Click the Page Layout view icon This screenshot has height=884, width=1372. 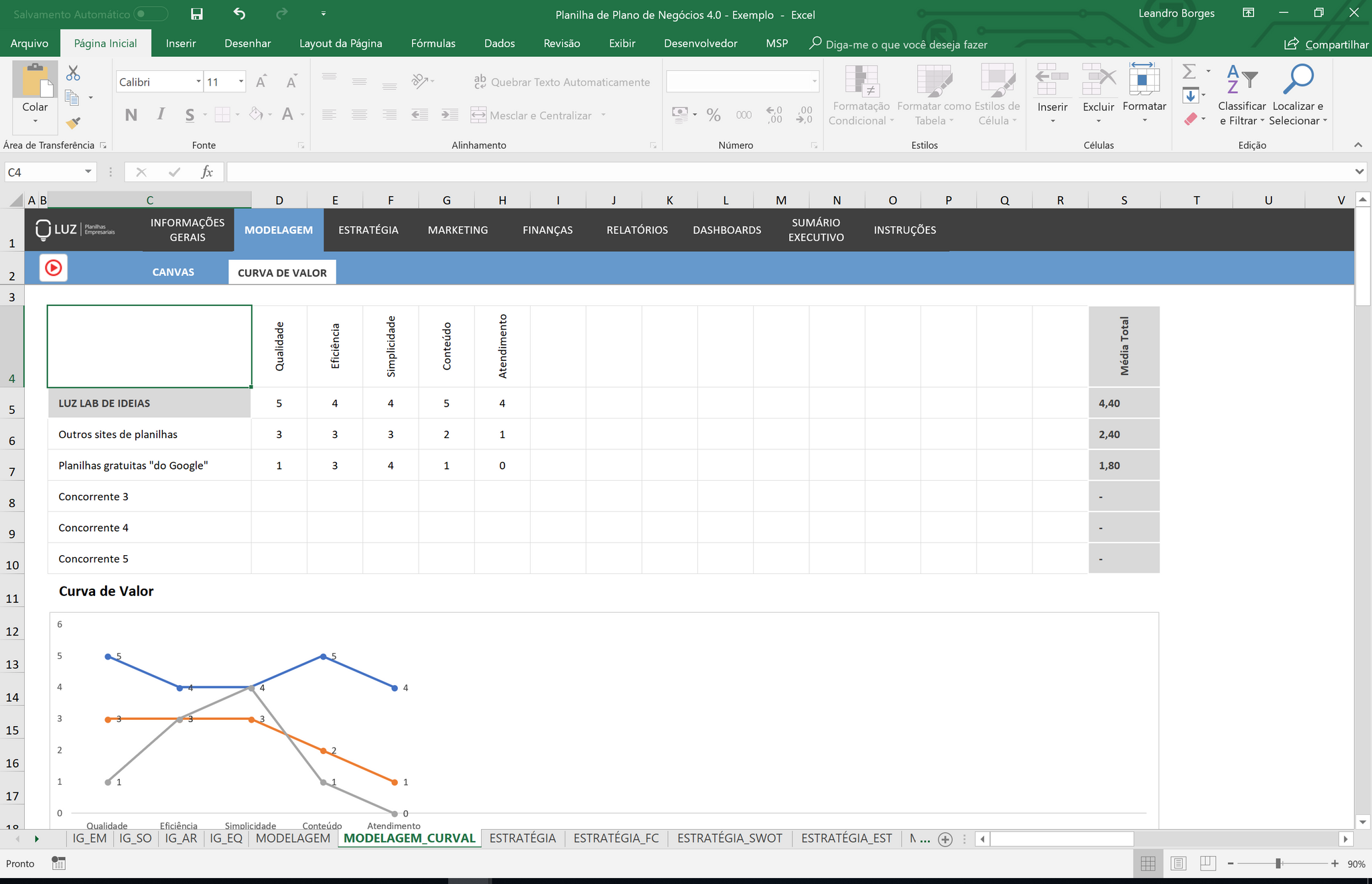(x=1178, y=864)
